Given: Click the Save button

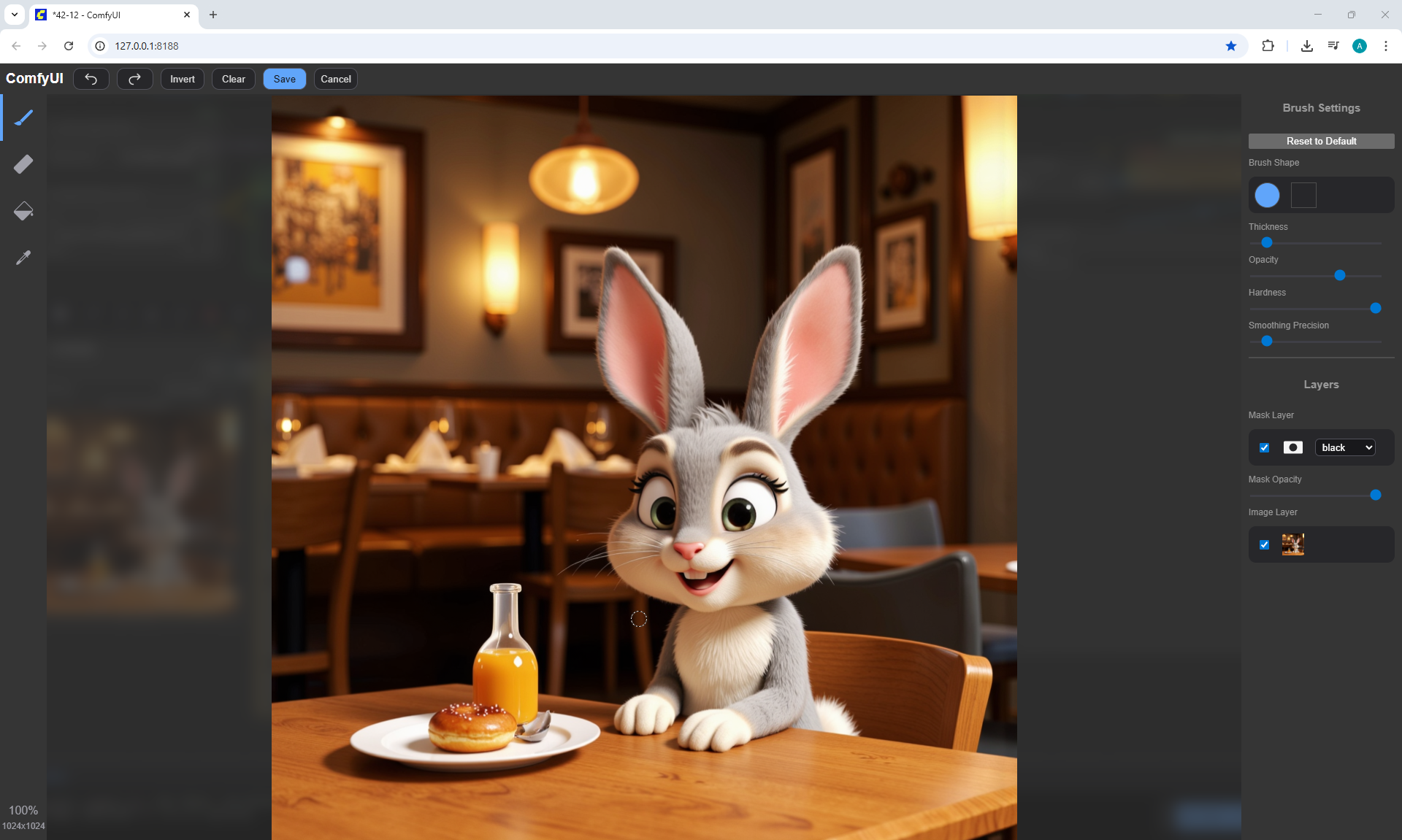Looking at the screenshot, I should (284, 79).
